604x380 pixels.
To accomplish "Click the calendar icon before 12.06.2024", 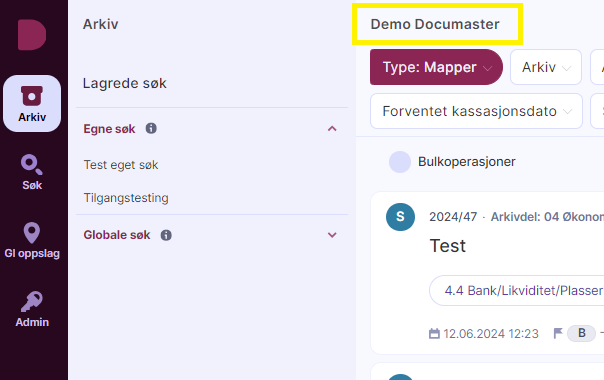I will tap(434, 333).
